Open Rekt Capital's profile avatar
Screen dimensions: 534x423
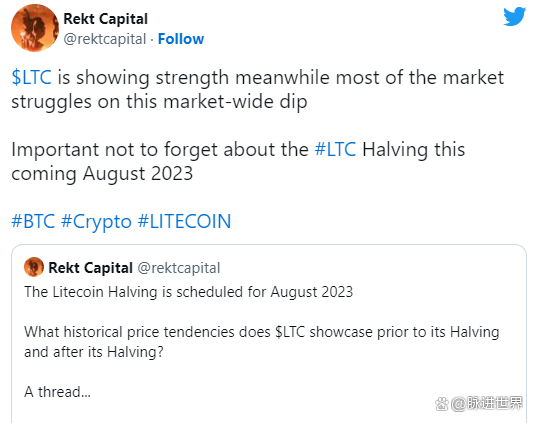[x=35, y=28]
